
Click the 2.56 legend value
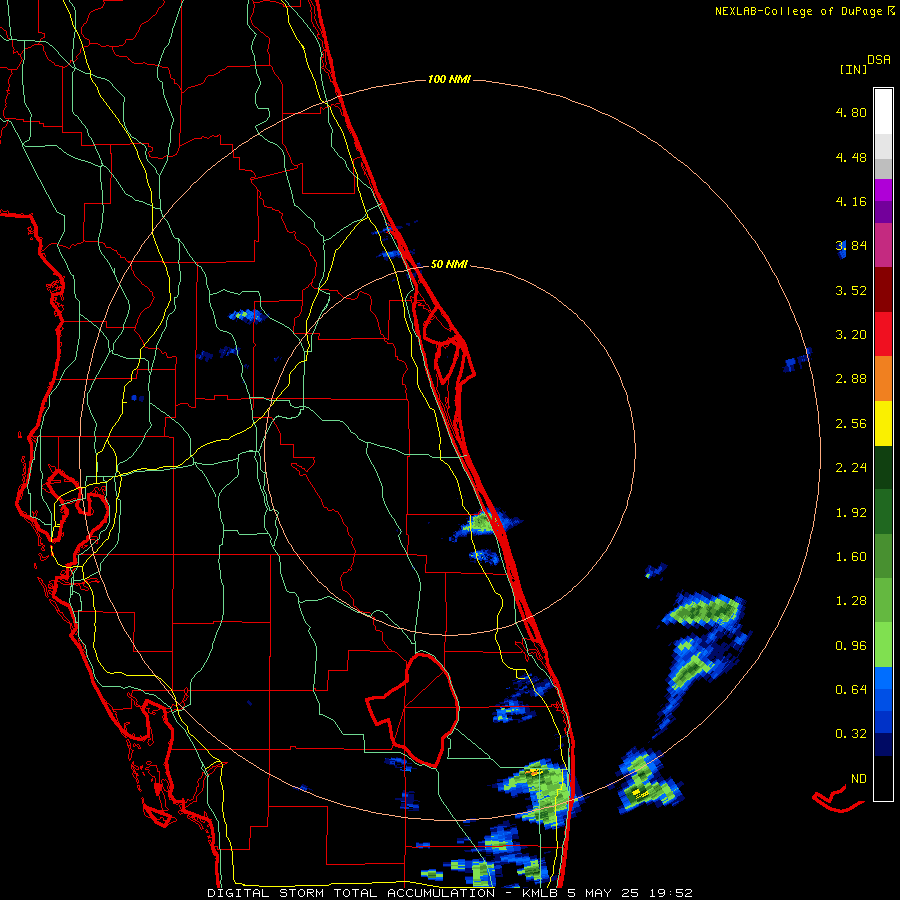point(851,424)
